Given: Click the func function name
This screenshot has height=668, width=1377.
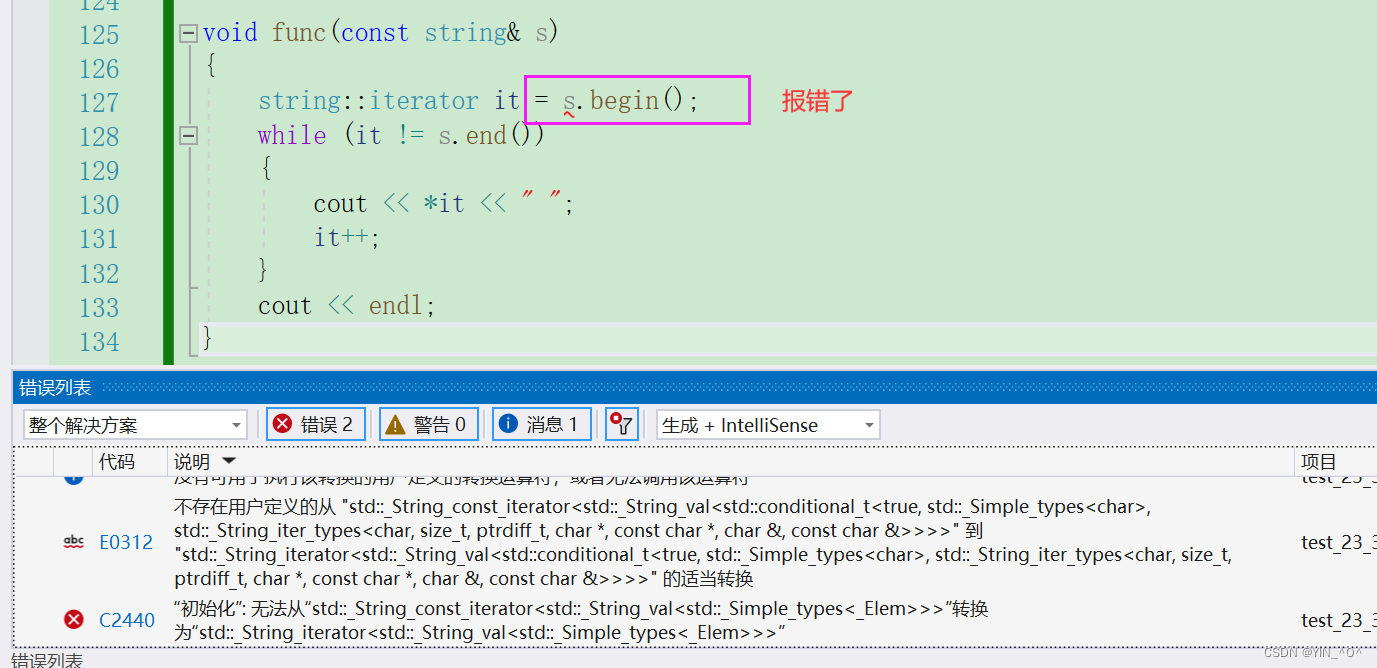Looking at the screenshot, I should coord(299,33).
